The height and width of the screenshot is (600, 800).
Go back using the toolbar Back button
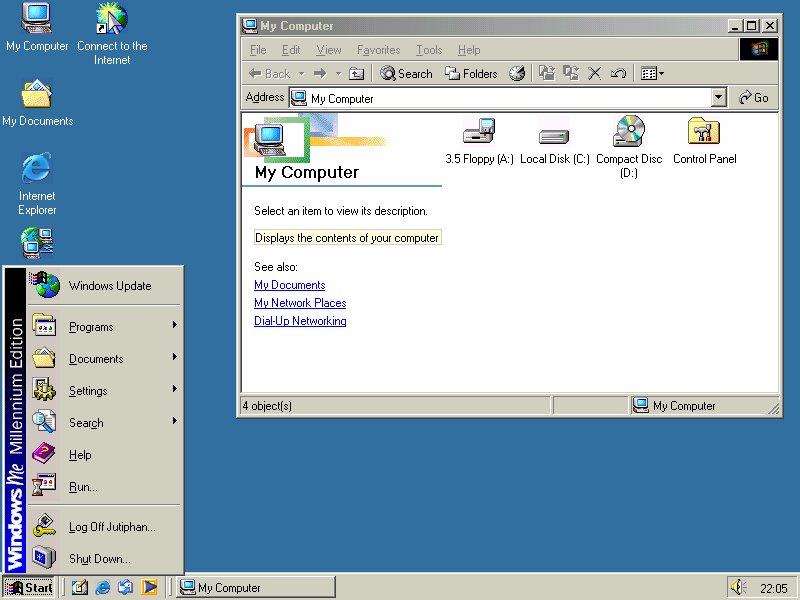(x=269, y=74)
